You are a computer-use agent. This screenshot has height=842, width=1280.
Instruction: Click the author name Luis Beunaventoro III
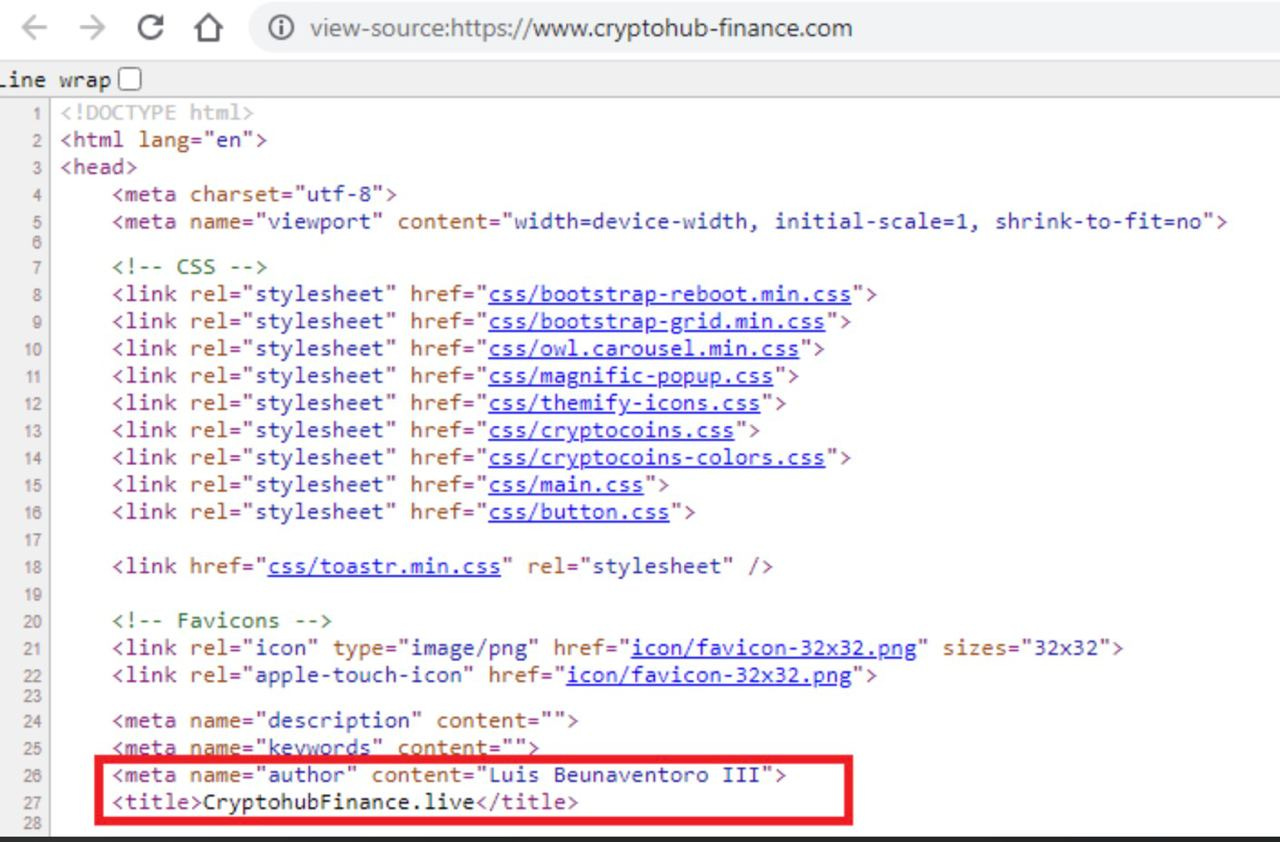point(624,775)
